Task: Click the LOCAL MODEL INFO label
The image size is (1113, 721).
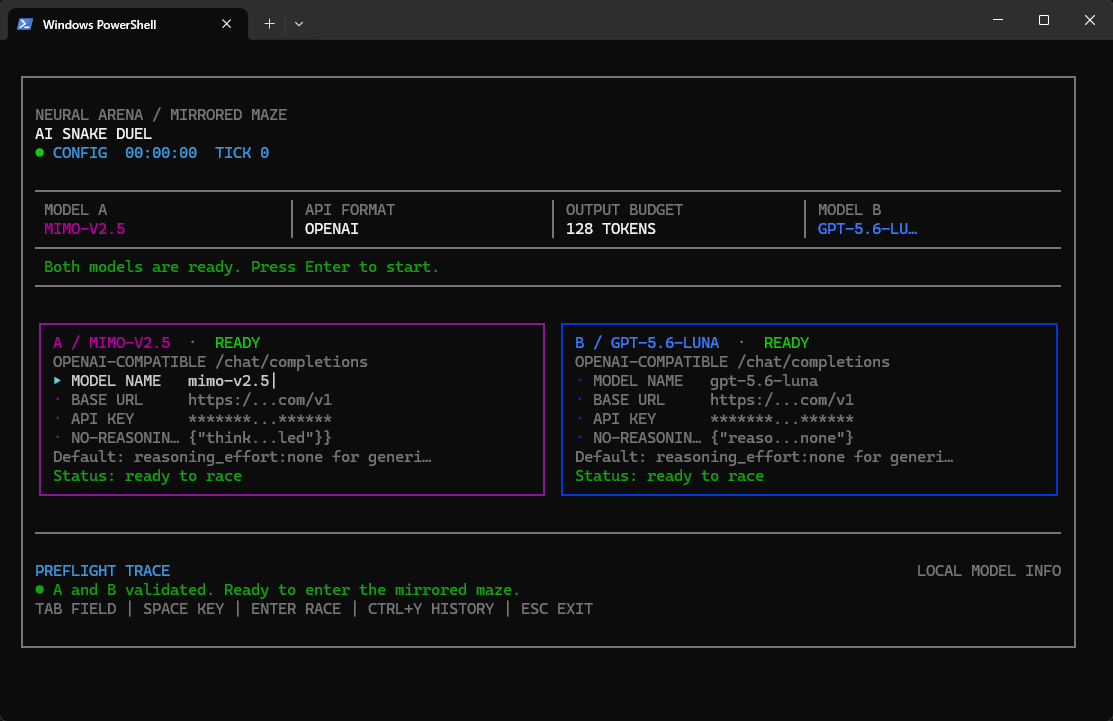Action: click(x=989, y=571)
